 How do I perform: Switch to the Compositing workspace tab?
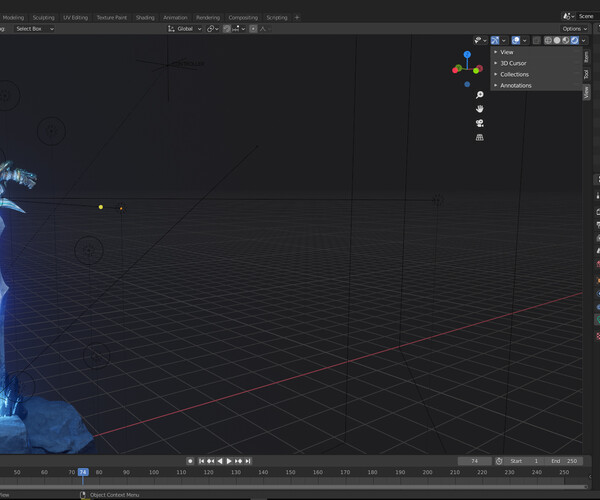pos(243,18)
